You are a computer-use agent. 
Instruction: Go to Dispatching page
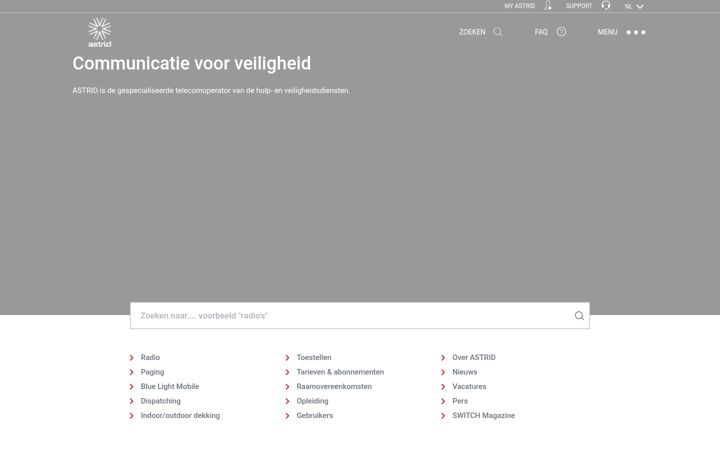point(161,401)
